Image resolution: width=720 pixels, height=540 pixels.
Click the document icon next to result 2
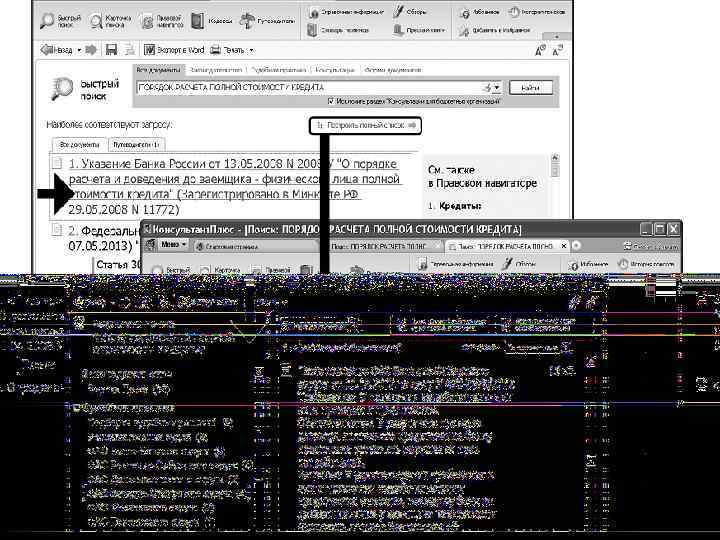click(x=57, y=230)
